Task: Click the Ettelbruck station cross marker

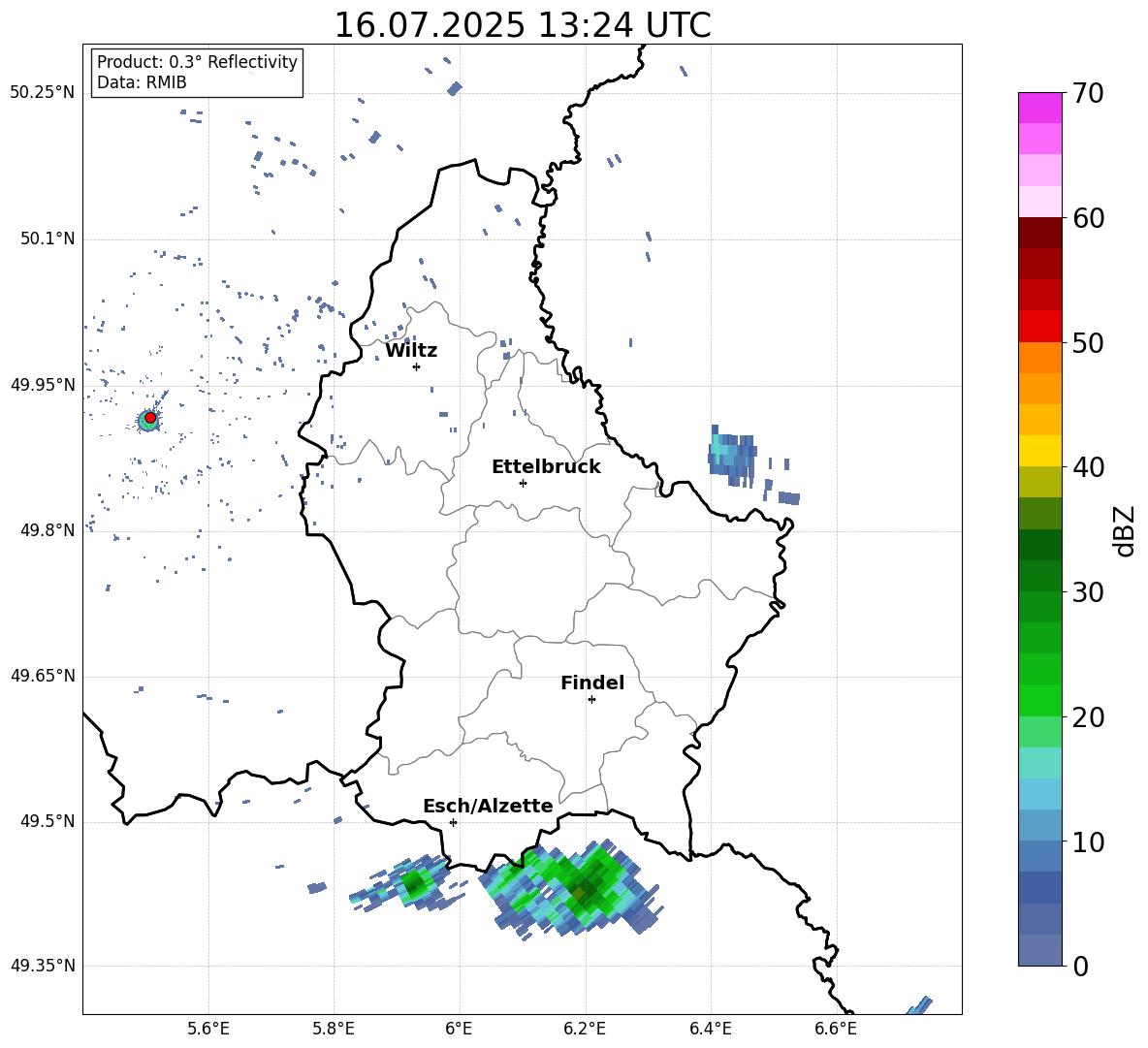Action: click(x=523, y=483)
